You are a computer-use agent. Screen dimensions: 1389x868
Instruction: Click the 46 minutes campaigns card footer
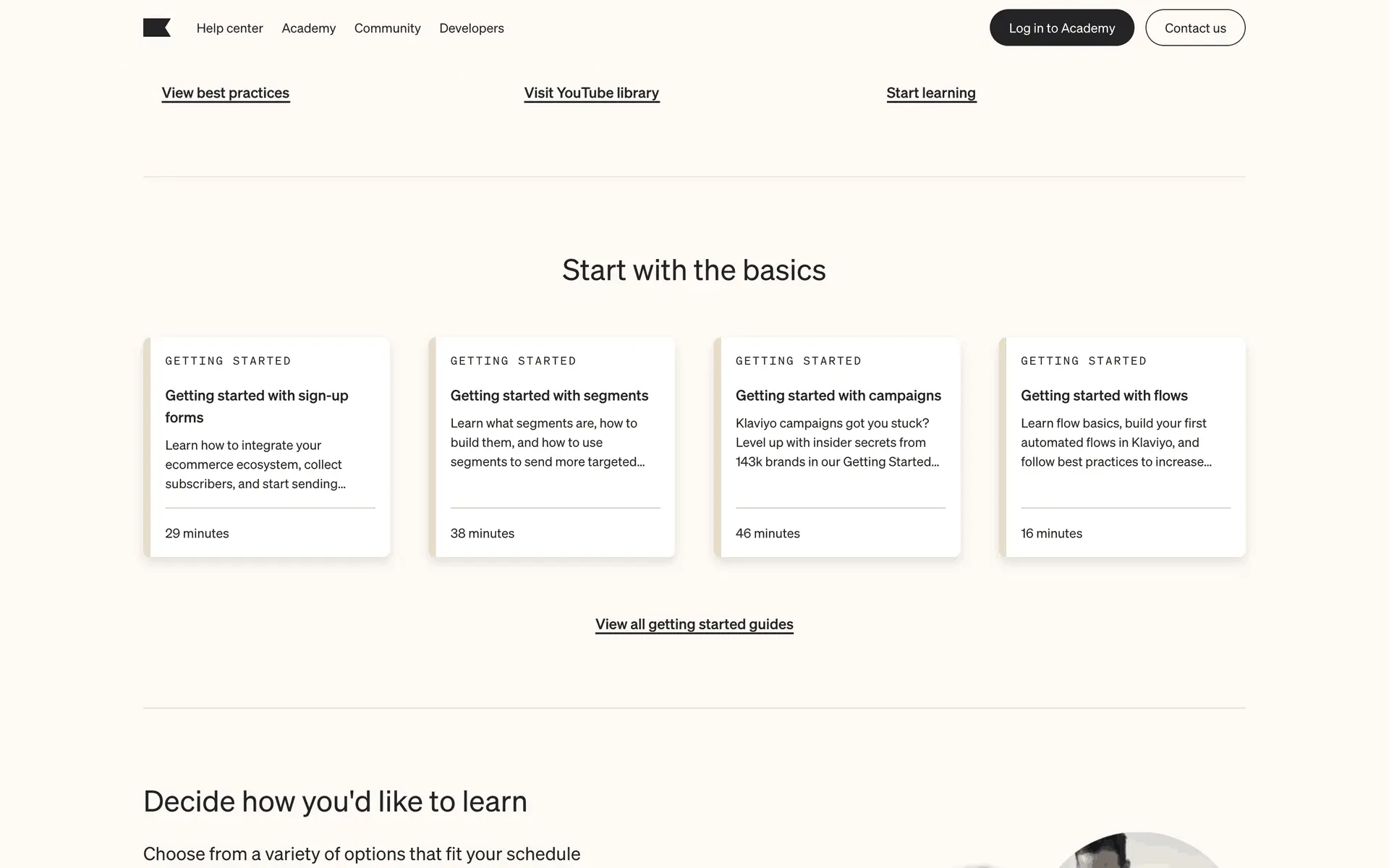click(x=768, y=533)
